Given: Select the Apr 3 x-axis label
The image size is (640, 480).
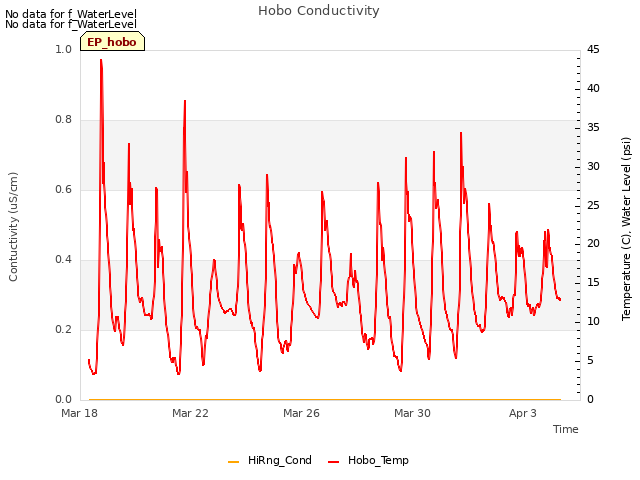Looking at the screenshot, I should (523, 413).
